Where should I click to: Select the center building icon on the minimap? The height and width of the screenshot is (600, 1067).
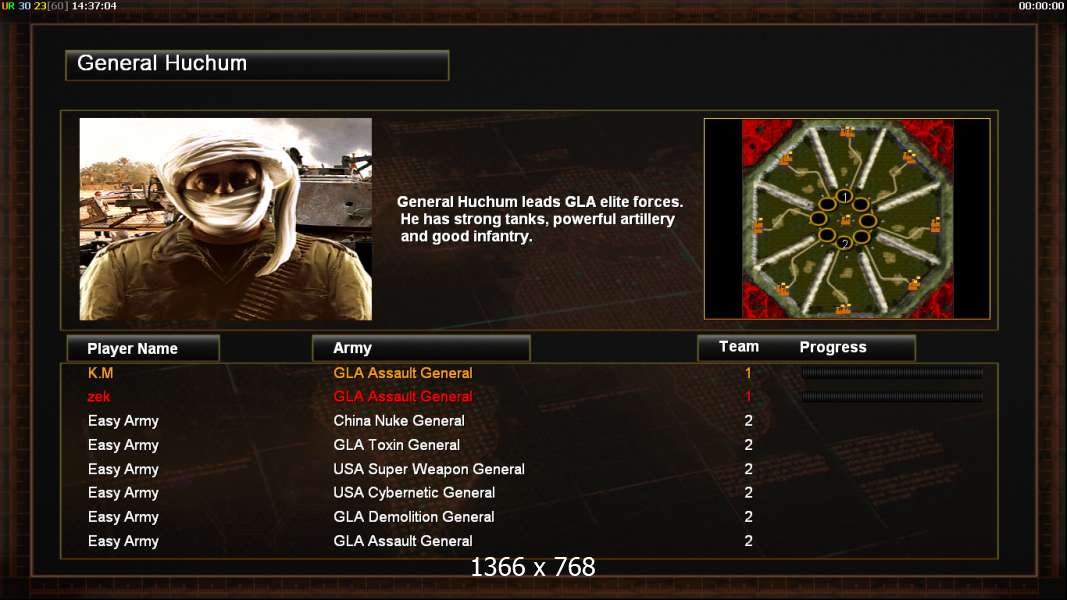(x=846, y=220)
